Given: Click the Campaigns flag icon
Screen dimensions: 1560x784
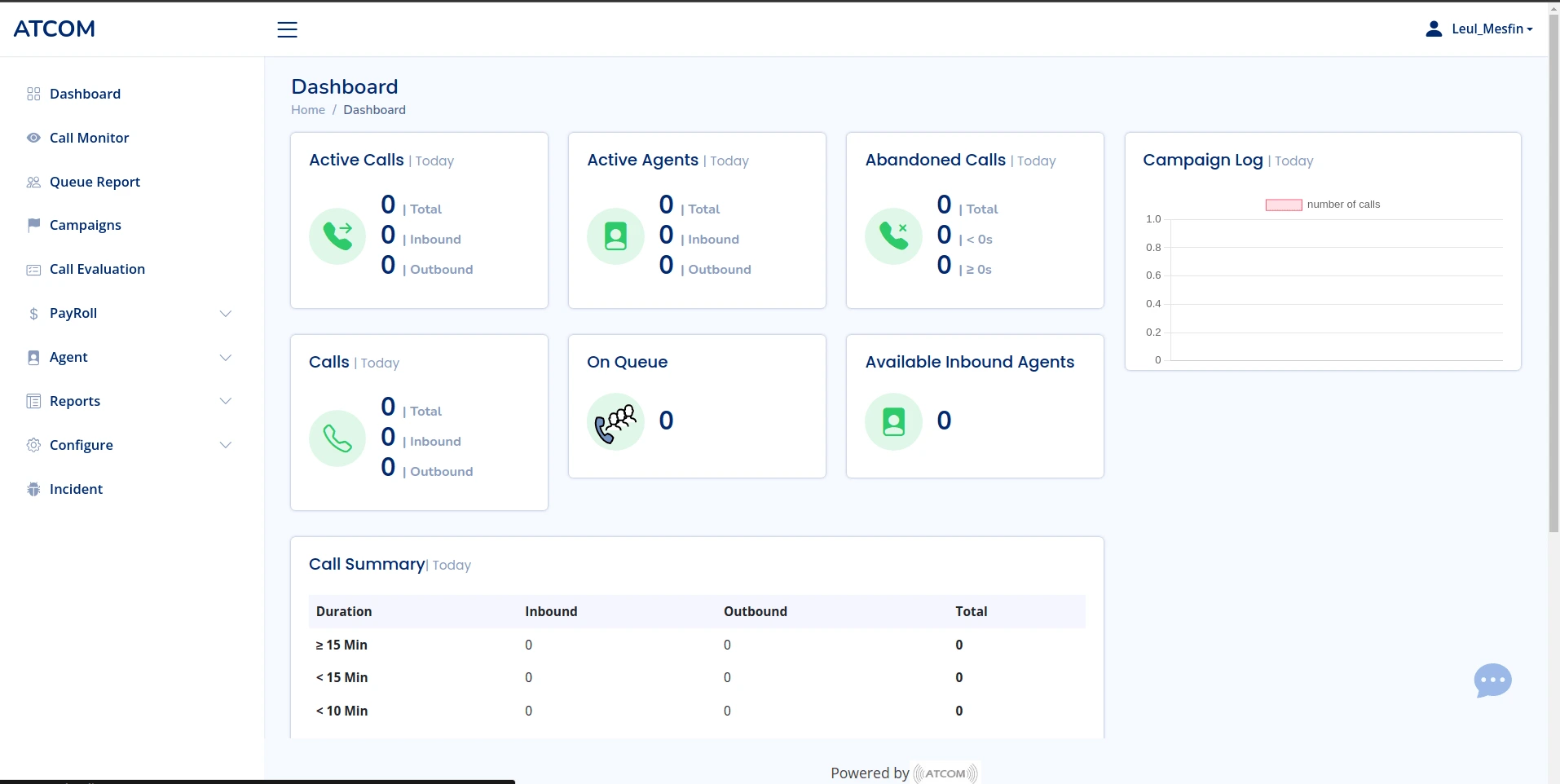Looking at the screenshot, I should pyautogui.click(x=33, y=225).
